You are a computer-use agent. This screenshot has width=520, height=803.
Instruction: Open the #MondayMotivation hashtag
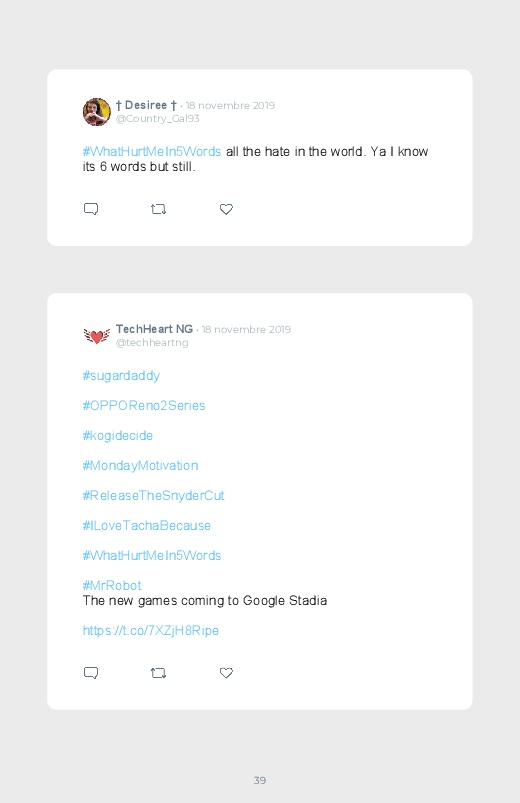point(140,466)
